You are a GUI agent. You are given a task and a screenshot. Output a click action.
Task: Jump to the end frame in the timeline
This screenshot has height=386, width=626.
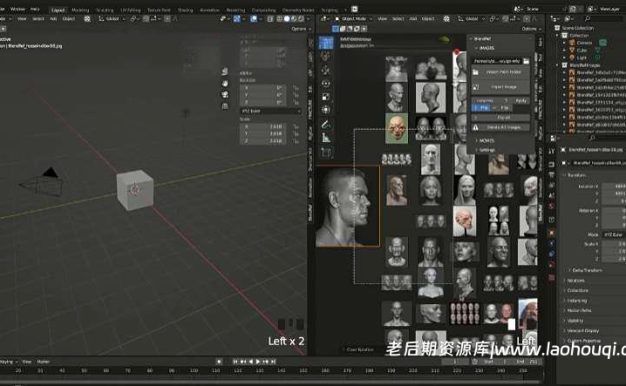(x=273, y=362)
